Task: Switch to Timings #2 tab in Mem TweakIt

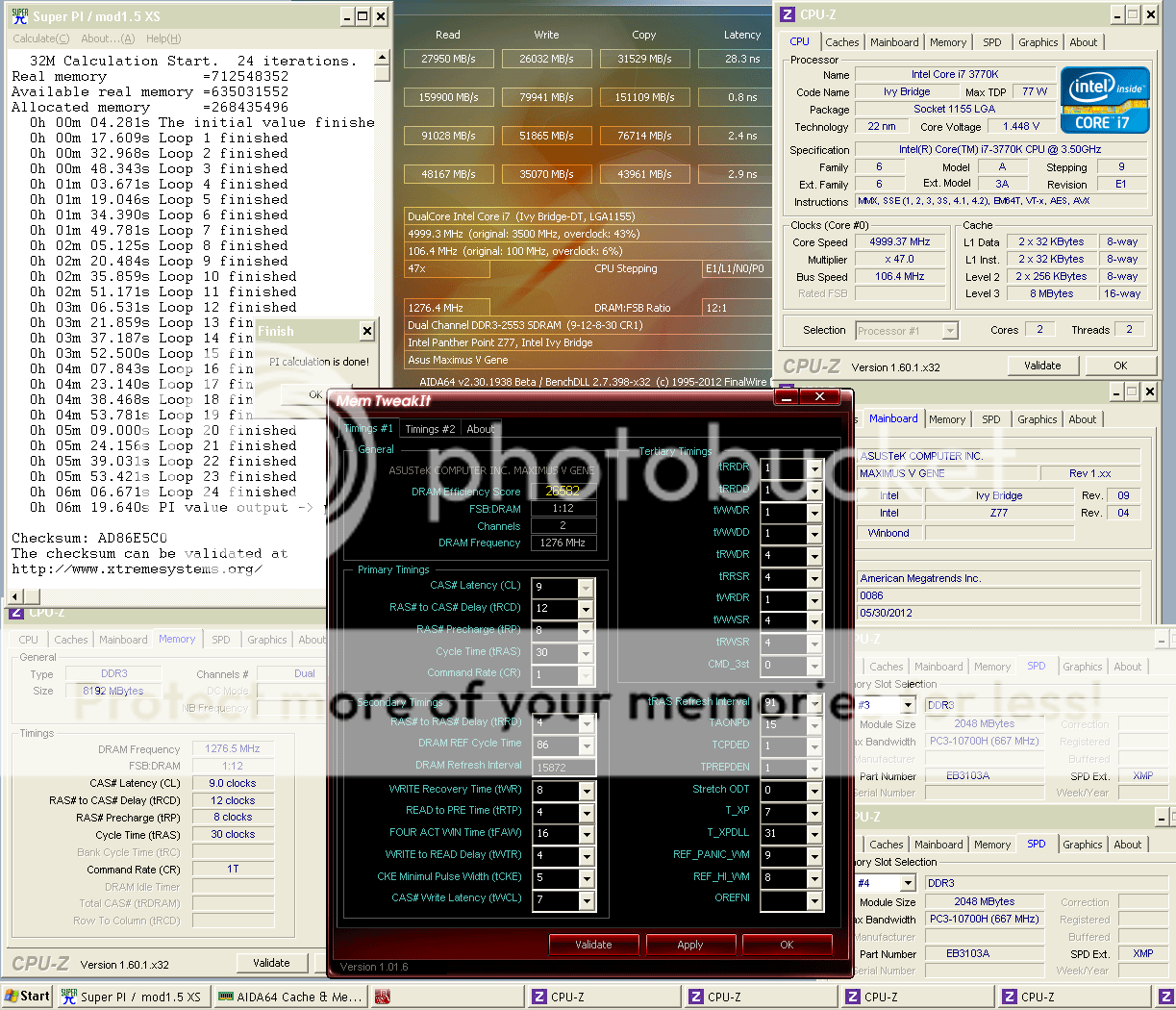Action: point(429,429)
